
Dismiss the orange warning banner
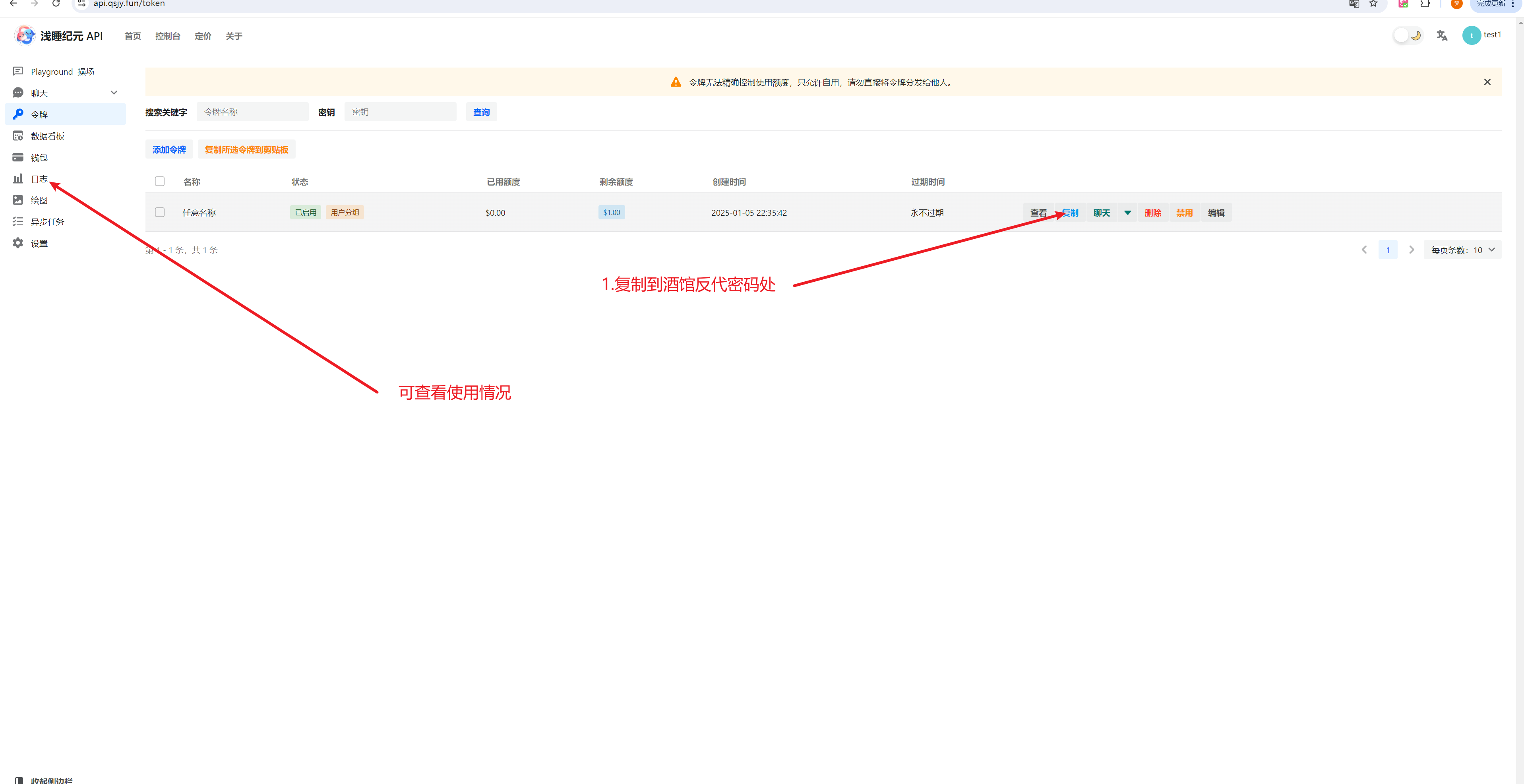click(x=1487, y=82)
